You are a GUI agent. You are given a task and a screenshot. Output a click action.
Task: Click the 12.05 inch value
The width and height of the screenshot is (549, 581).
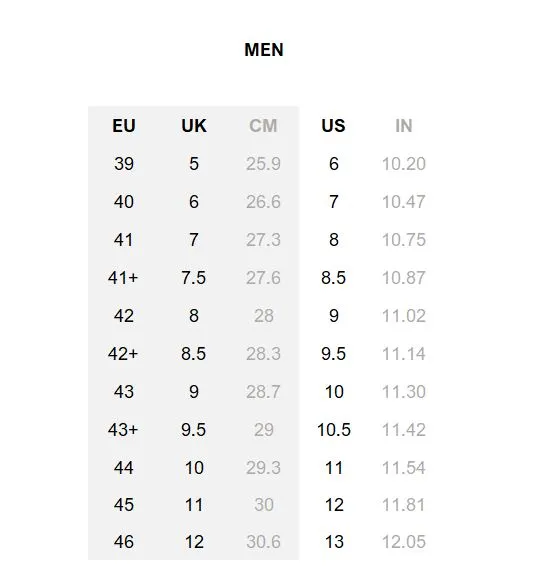pos(404,542)
